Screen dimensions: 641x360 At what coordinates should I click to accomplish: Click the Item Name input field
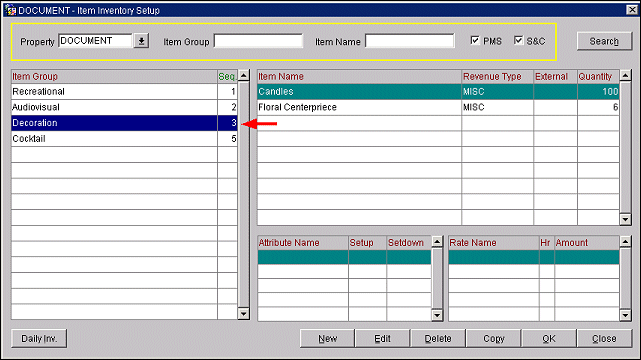tap(409, 41)
